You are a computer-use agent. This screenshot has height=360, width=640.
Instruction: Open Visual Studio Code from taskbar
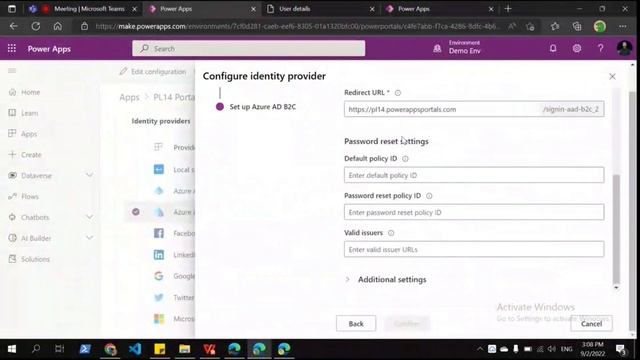tap(135, 349)
